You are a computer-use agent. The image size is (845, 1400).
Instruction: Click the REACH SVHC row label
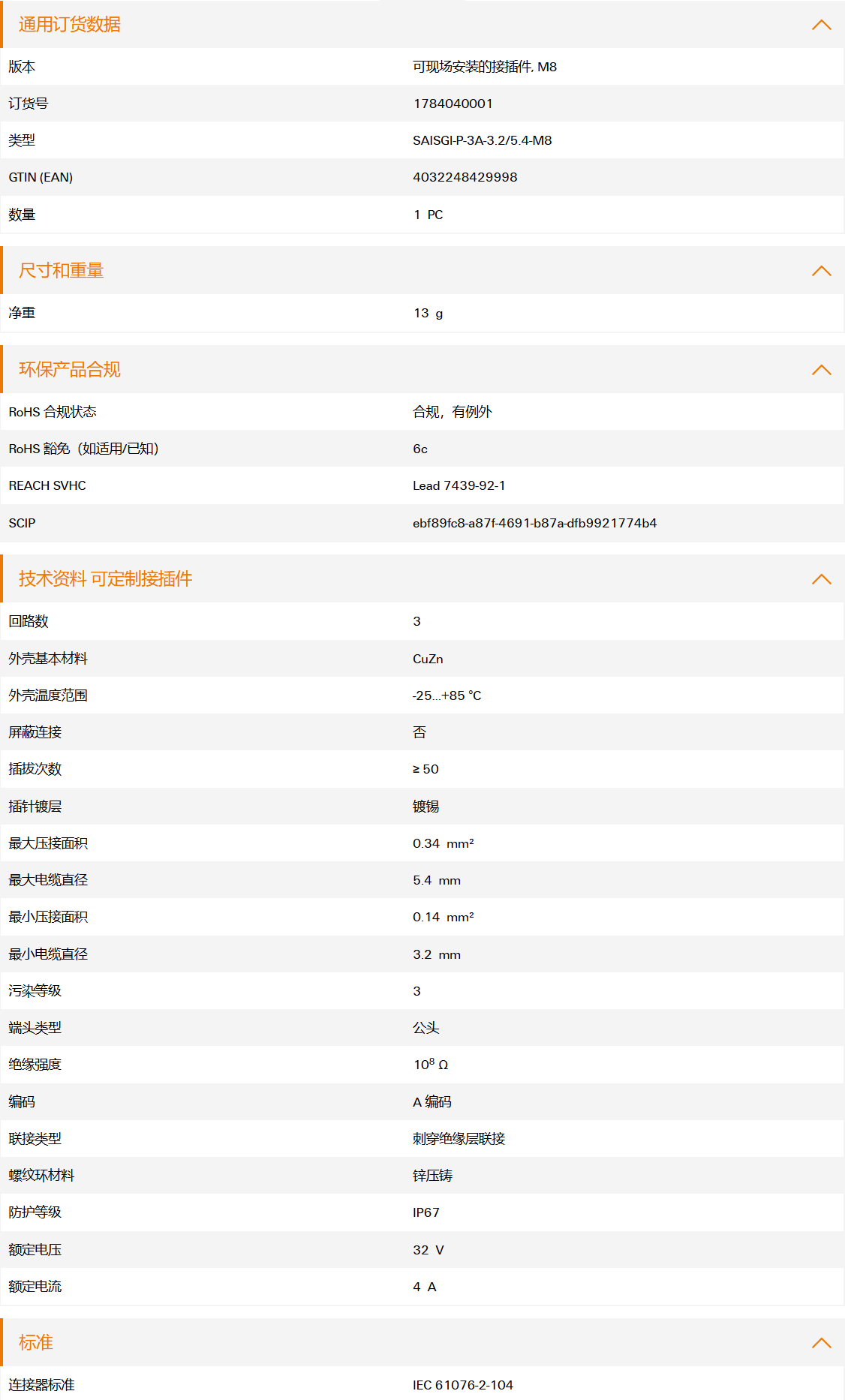tap(47, 485)
